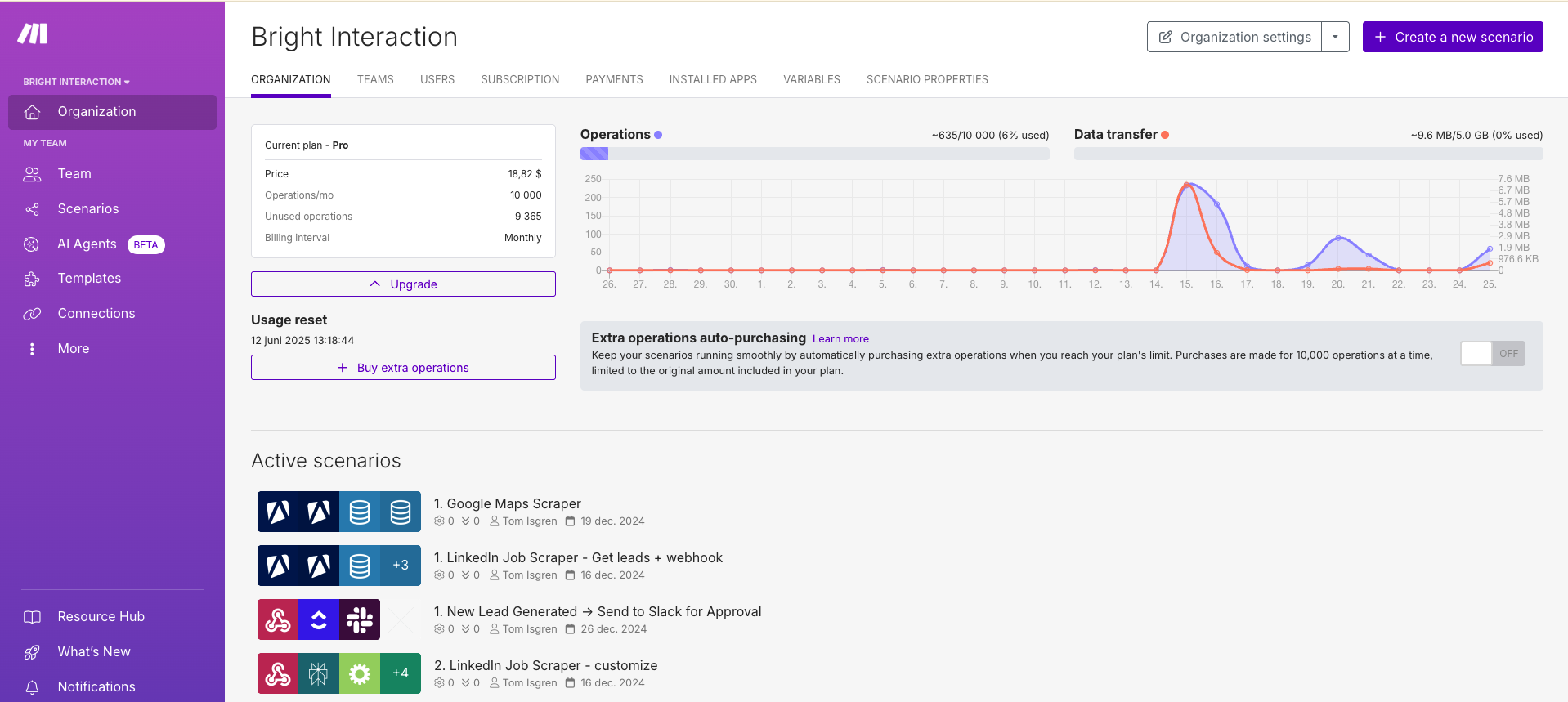
Task: Click the price value 18,82 $
Action: pyautogui.click(x=525, y=174)
